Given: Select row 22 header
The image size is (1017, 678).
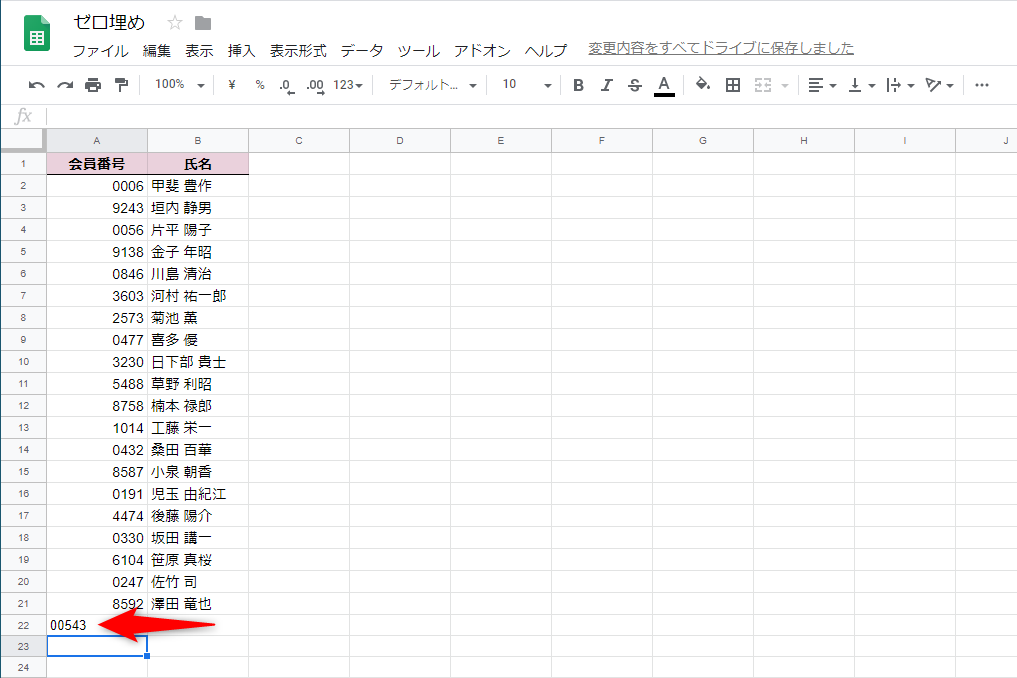Looking at the screenshot, I should [x=23, y=625].
